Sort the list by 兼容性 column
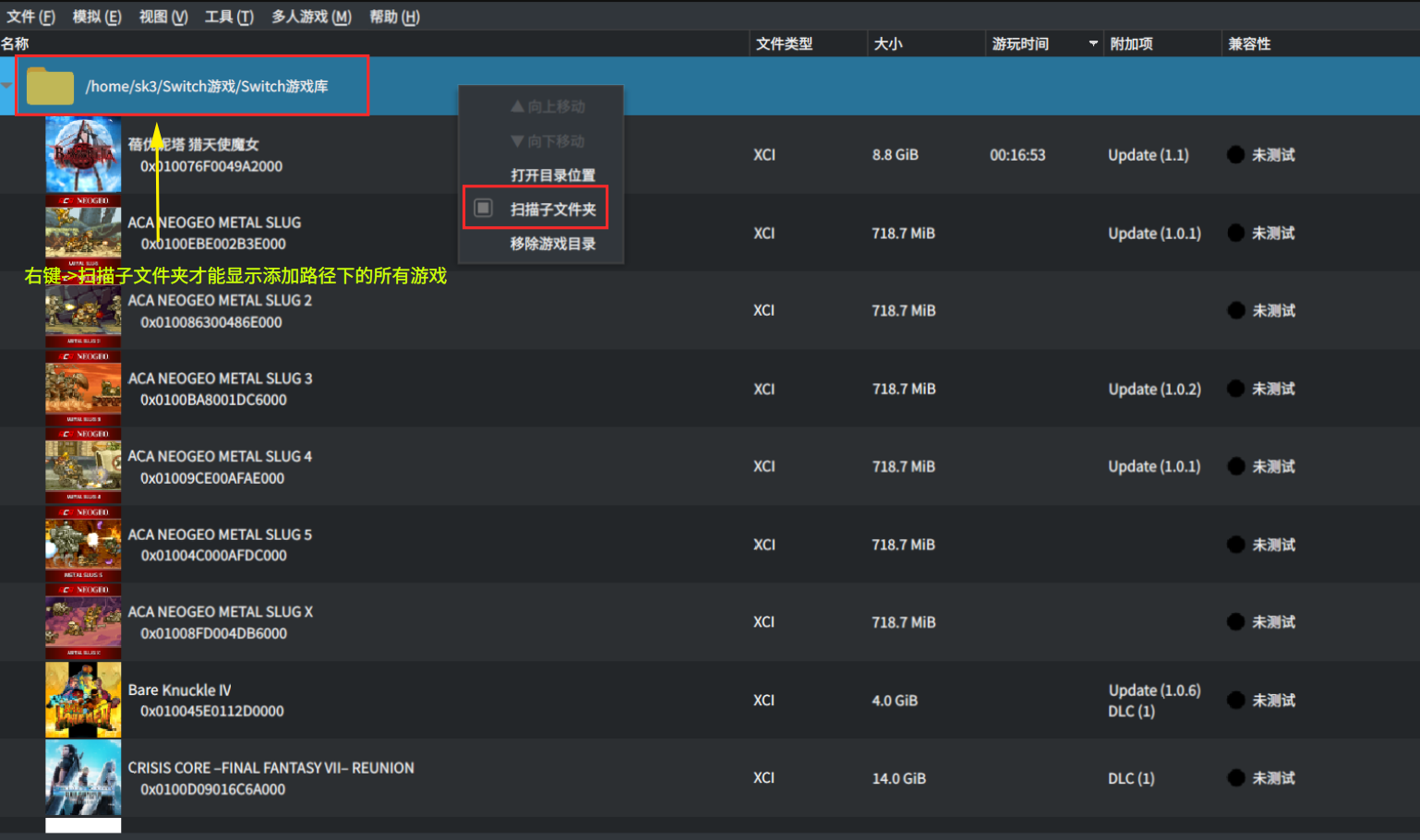This screenshot has width=1420, height=840. [x=1320, y=43]
